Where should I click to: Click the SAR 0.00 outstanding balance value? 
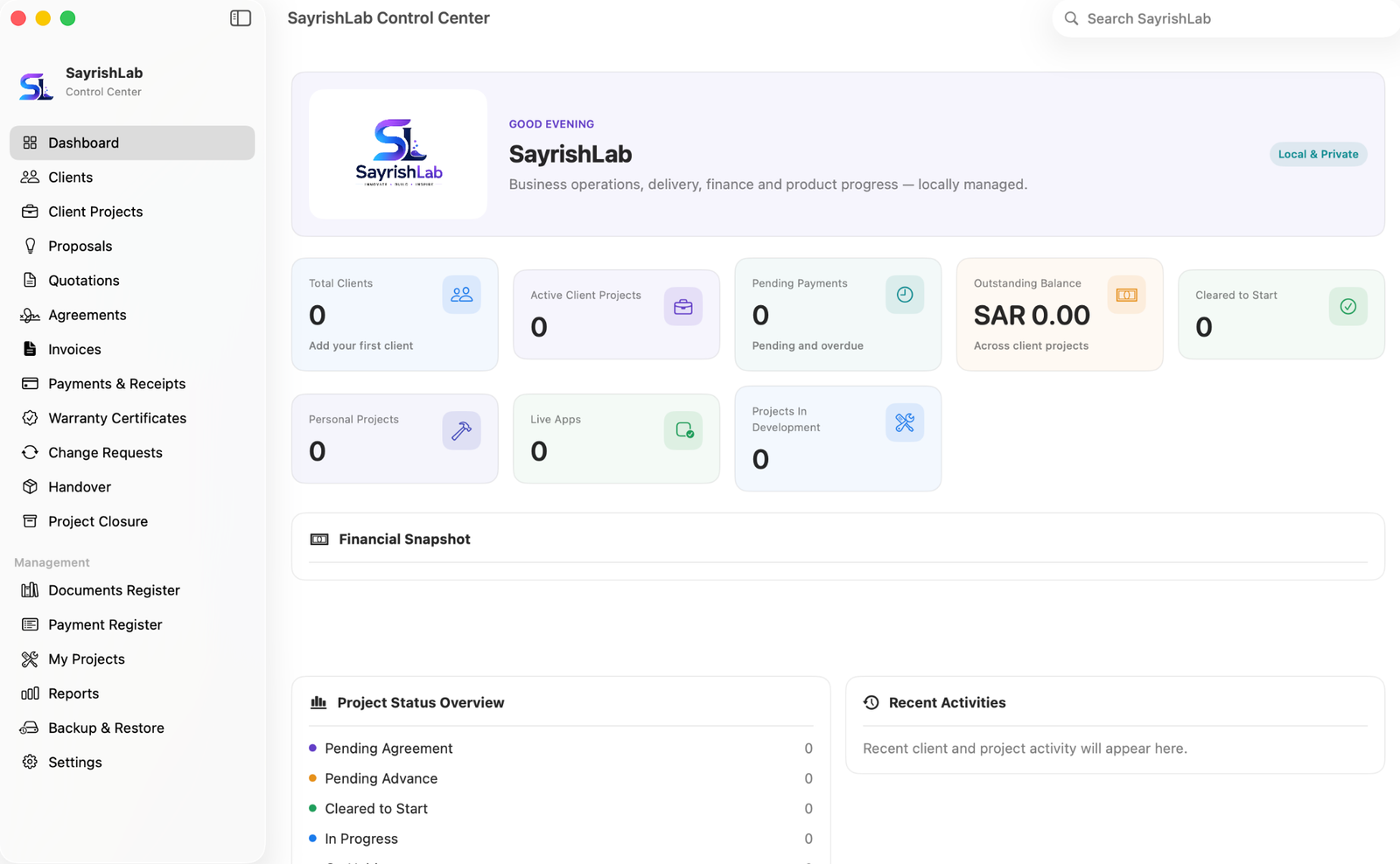pyautogui.click(x=1032, y=315)
